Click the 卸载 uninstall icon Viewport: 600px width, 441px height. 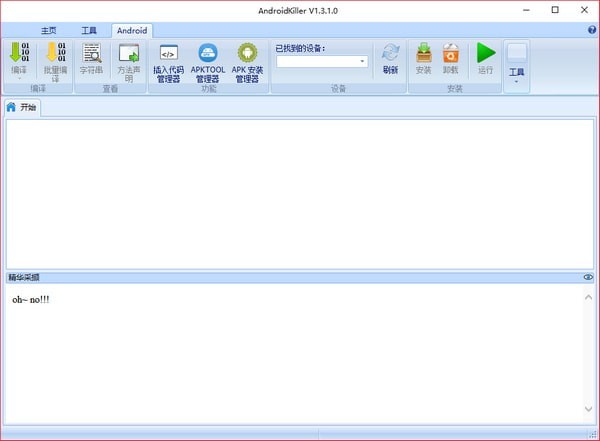tap(450, 53)
